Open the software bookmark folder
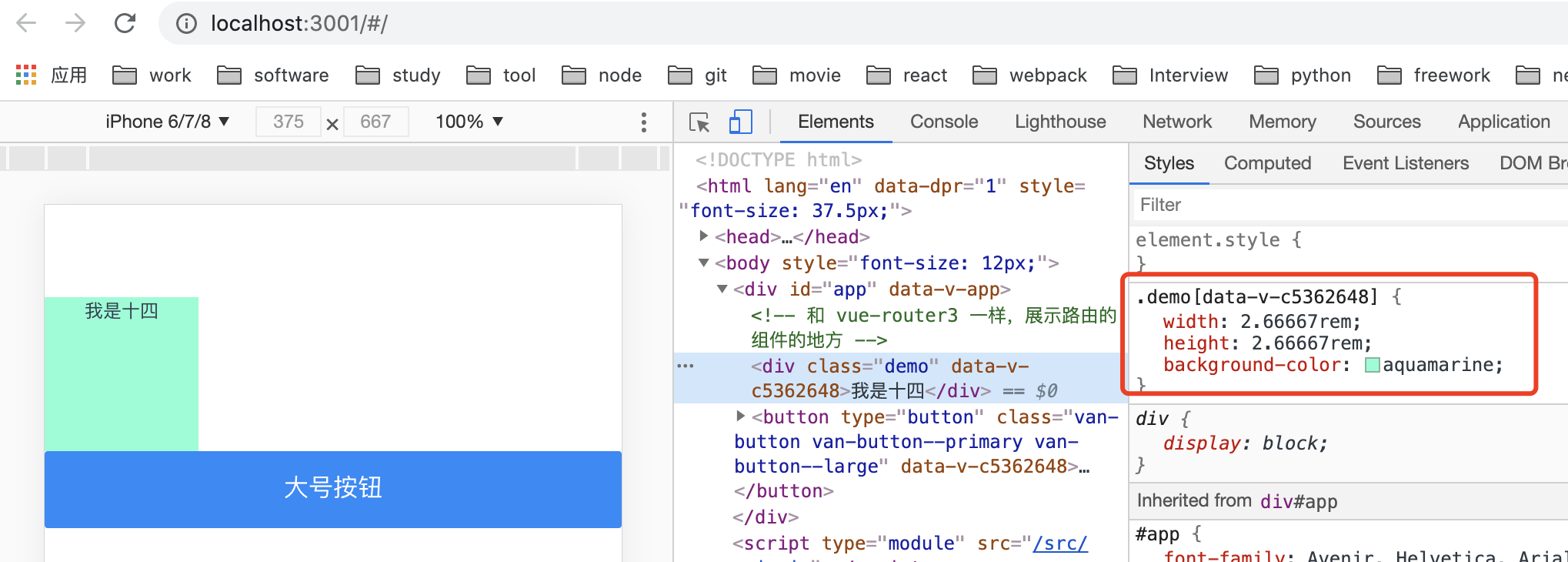 click(273, 75)
